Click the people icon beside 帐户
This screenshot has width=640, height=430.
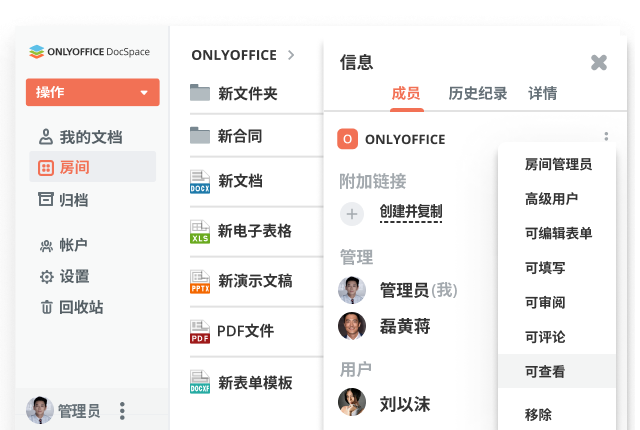point(46,246)
